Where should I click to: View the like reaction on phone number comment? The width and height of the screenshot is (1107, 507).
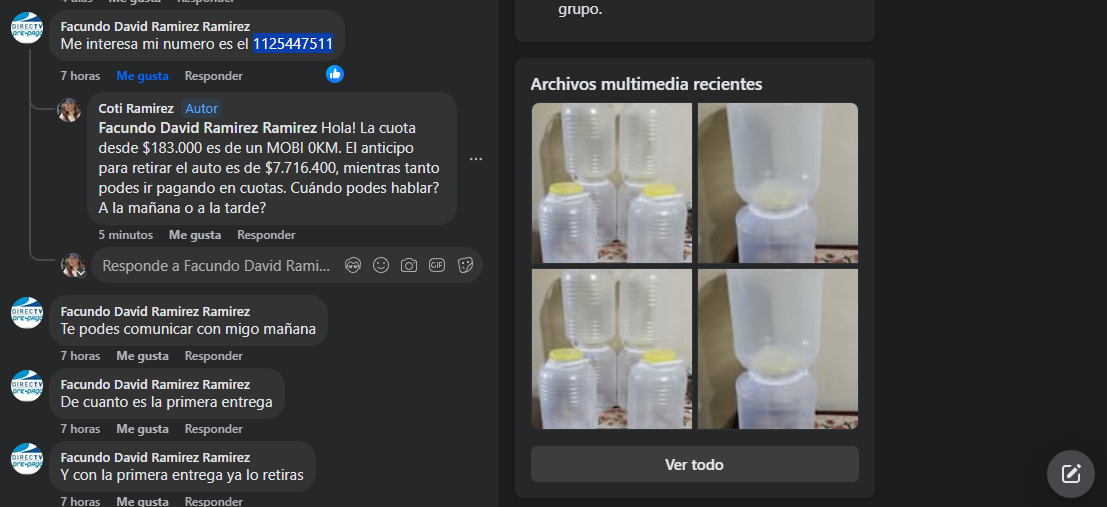[x=335, y=73]
